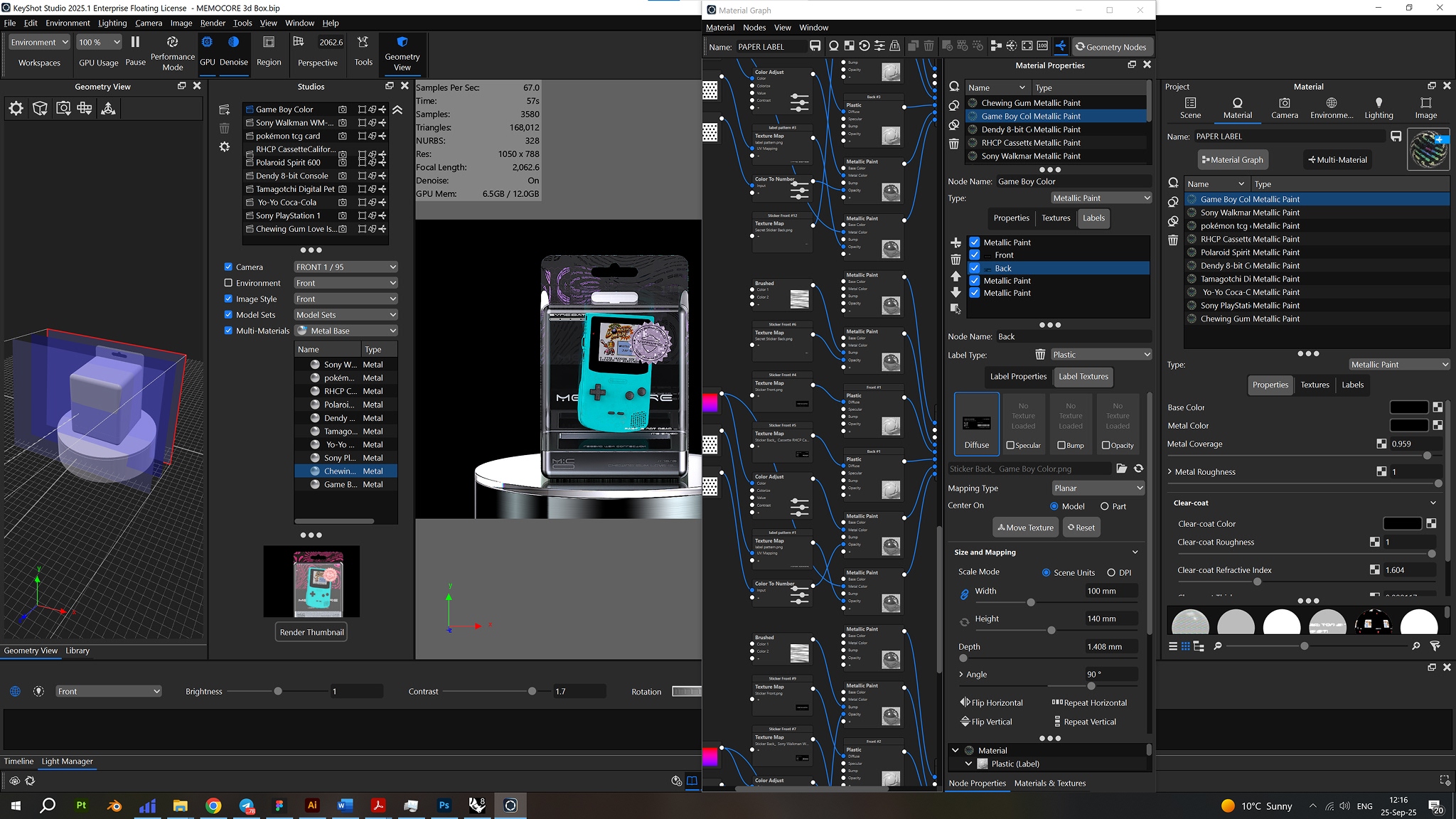This screenshot has height=819, width=1456.
Task: Uncheck the Camera checkbox in Studios
Action: click(x=228, y=267)
